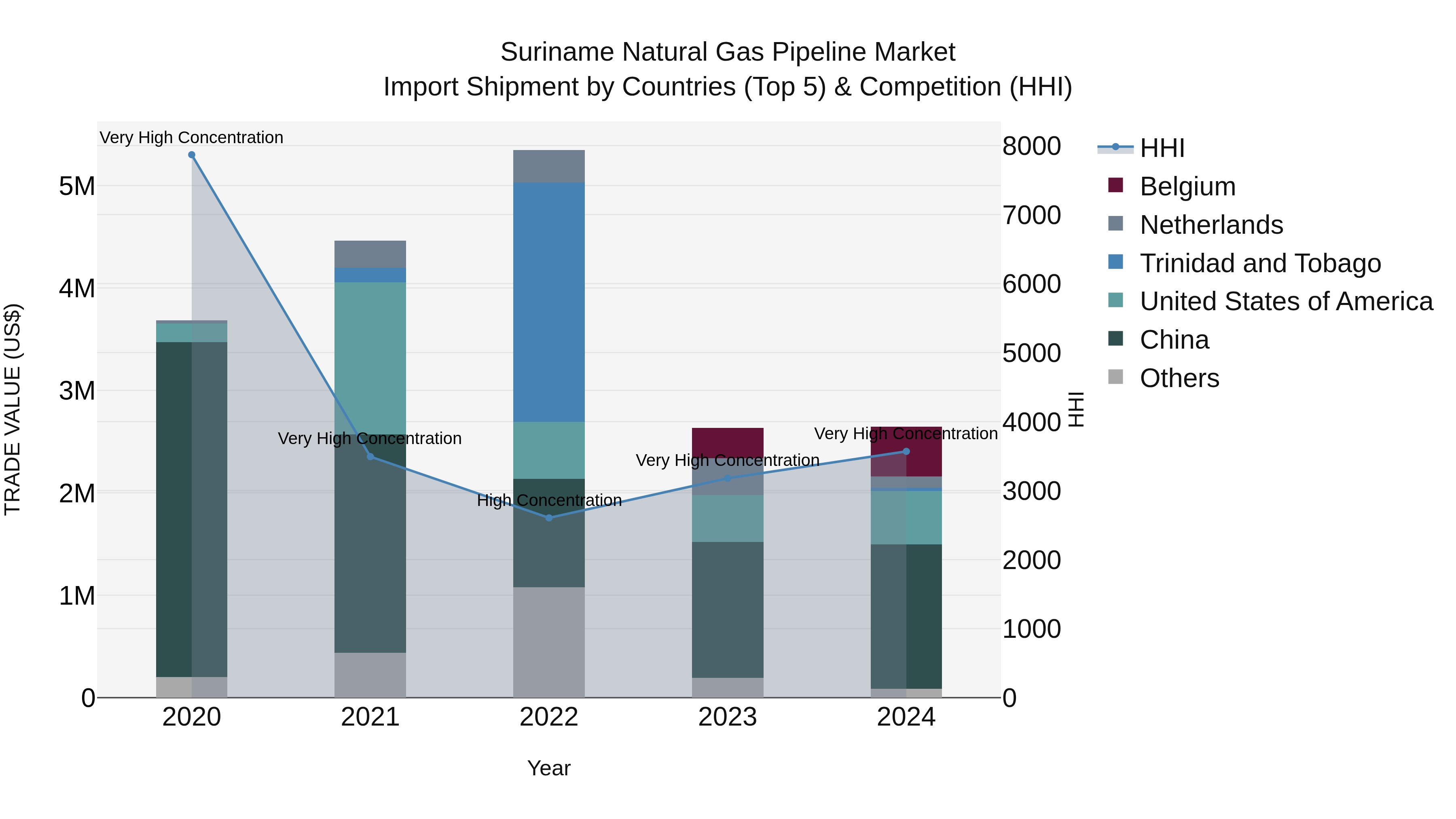Click 'Very High Concentration' annotation above 2020
The height and width of the screenshot is (819, 1456).
(192, 138)
